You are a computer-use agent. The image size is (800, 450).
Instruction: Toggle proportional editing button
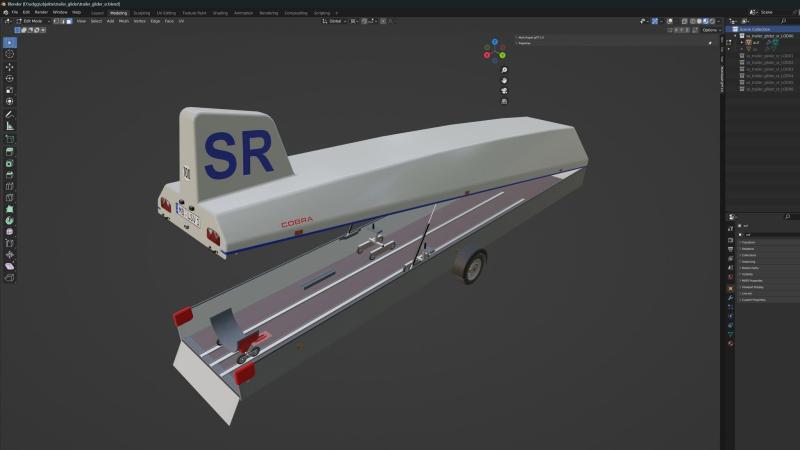[x=383, y=21]
